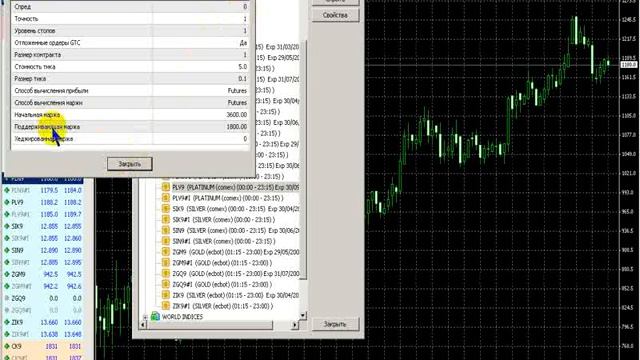Click the SIK9 SILVER comex symbol icon
The image size is (640, 360).
165,209
